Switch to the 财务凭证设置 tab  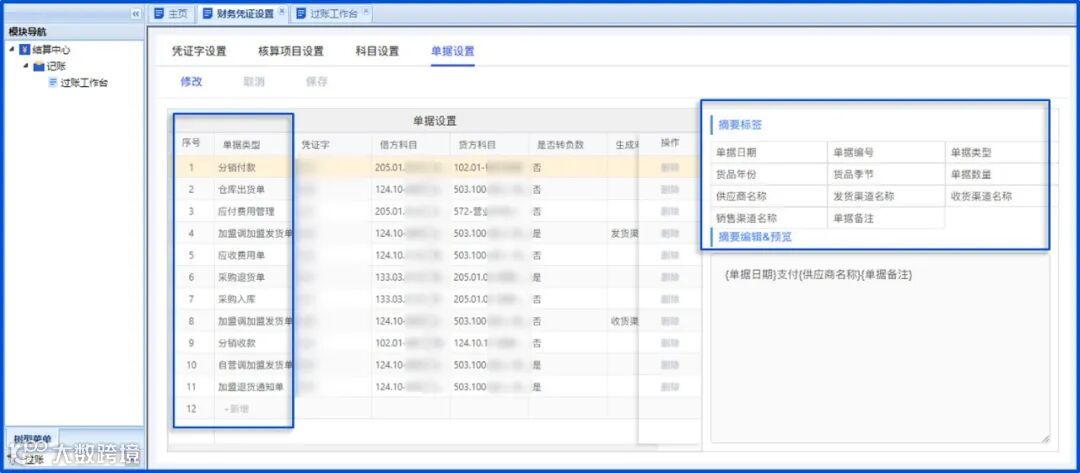[243, 13]
